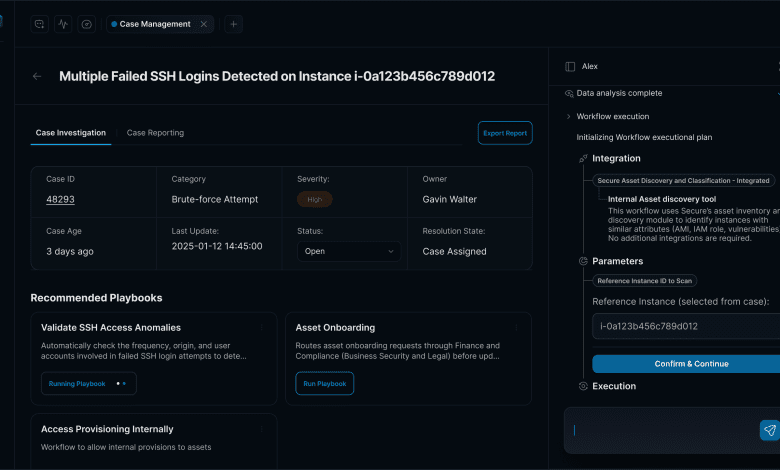
Task: Add a new tab with plus icon
Action: [232, 24]
